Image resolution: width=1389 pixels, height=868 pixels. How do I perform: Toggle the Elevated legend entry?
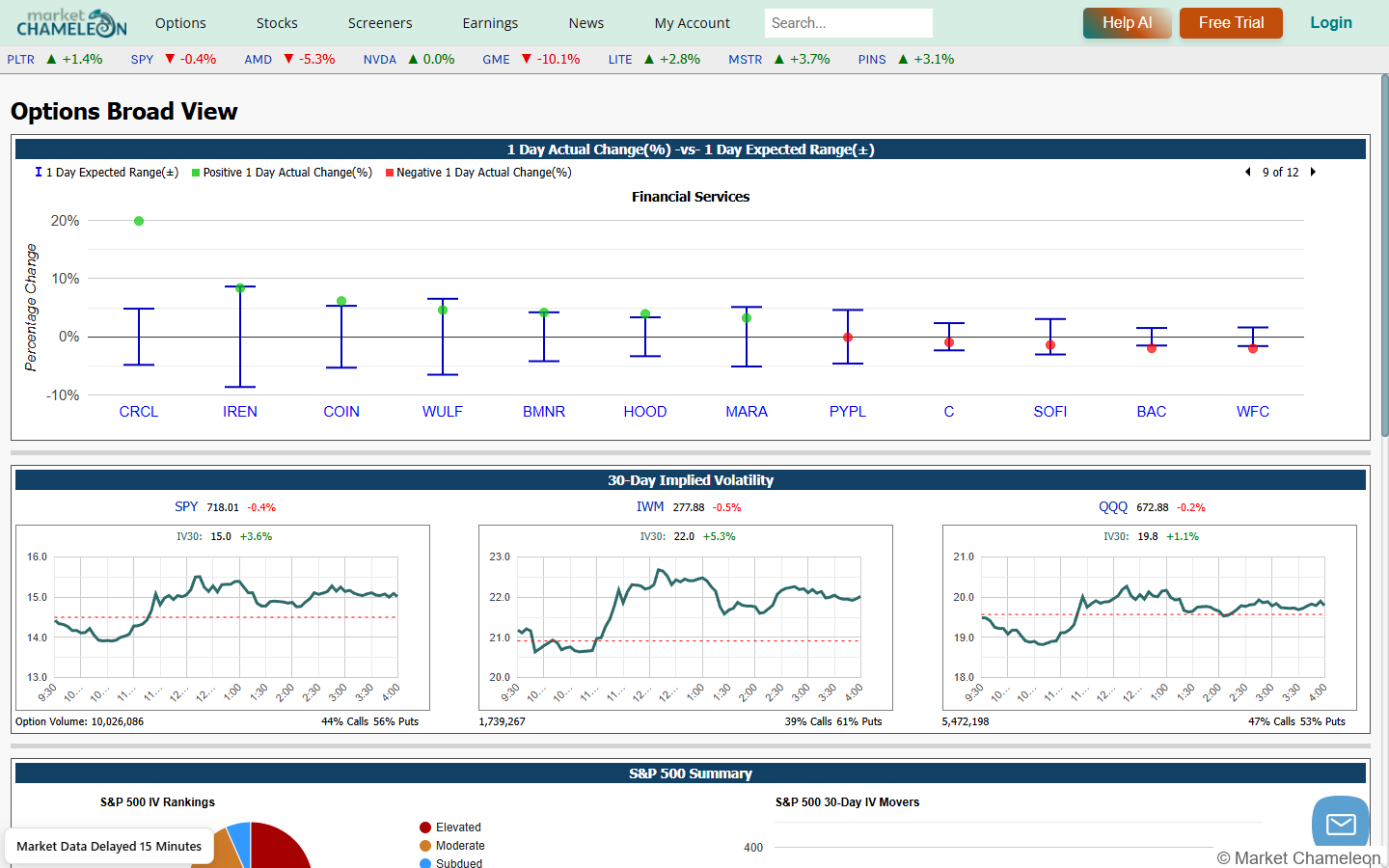click(450, 827)
